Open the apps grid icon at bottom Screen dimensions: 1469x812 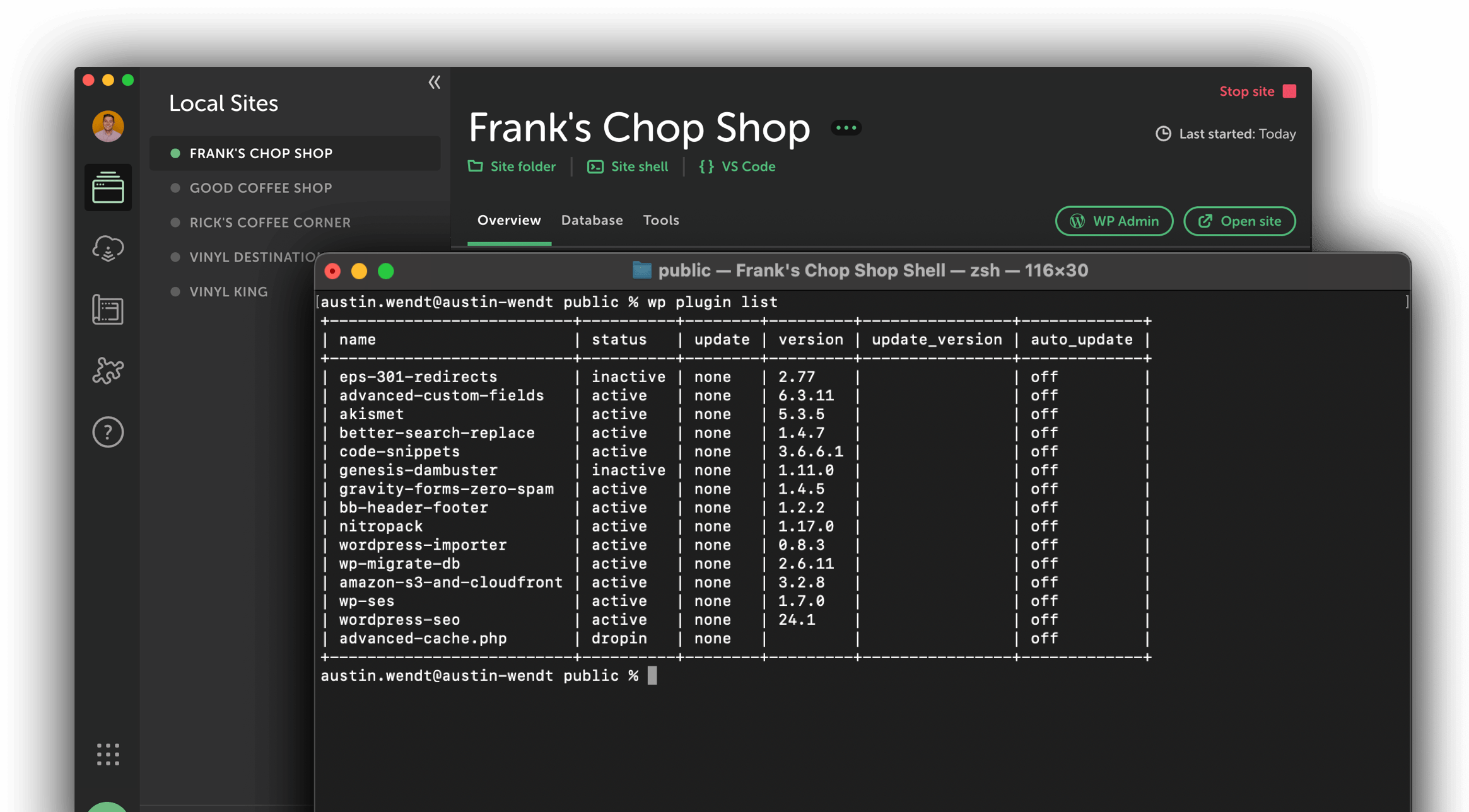coord(108,754)
